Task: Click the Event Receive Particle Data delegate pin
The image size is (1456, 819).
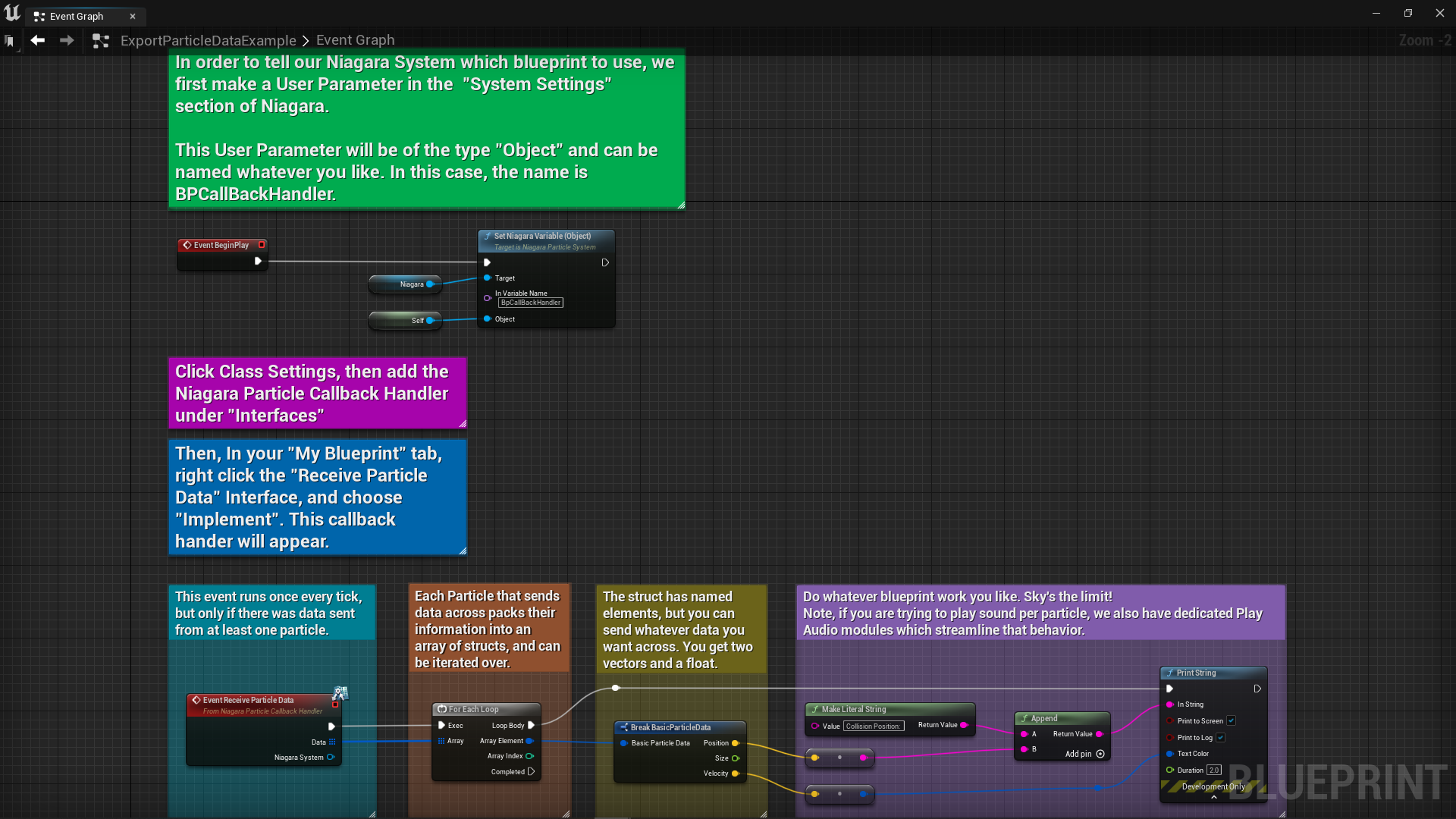Action: [x=335, y=704]
